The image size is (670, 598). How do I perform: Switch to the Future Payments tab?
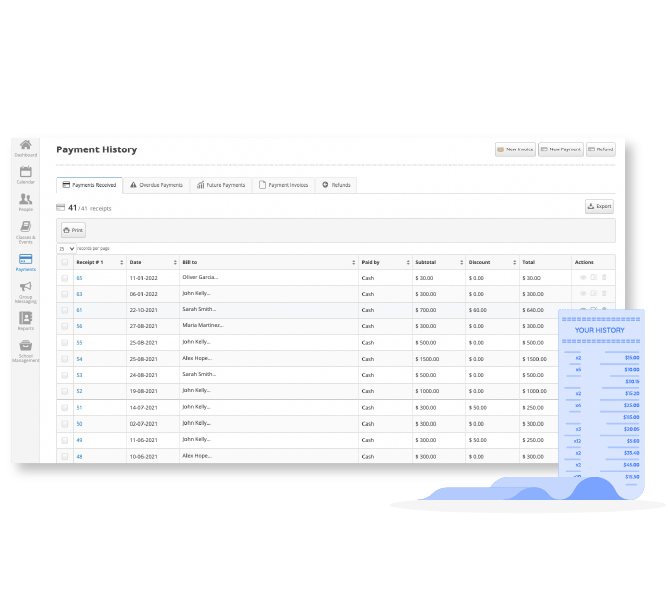221,185
